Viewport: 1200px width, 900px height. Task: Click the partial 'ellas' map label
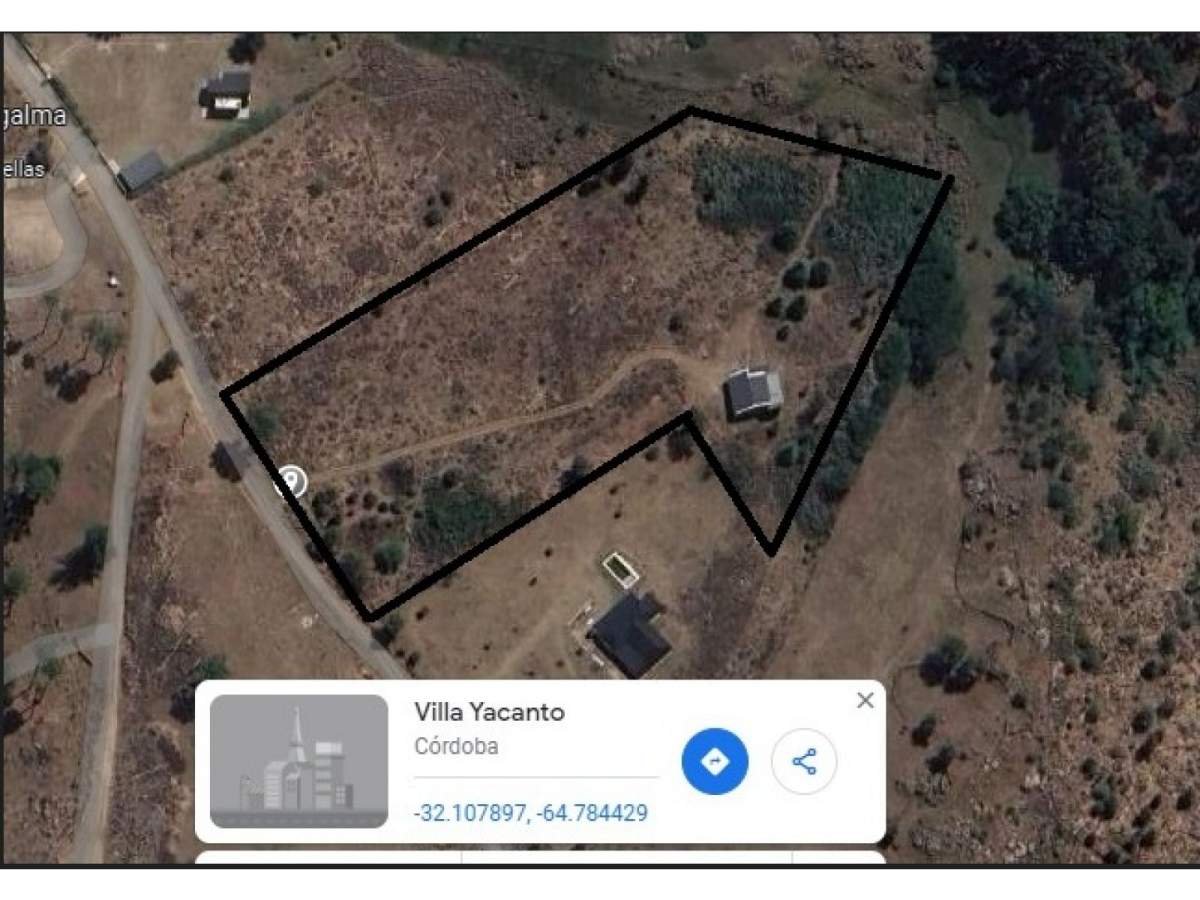24,169
